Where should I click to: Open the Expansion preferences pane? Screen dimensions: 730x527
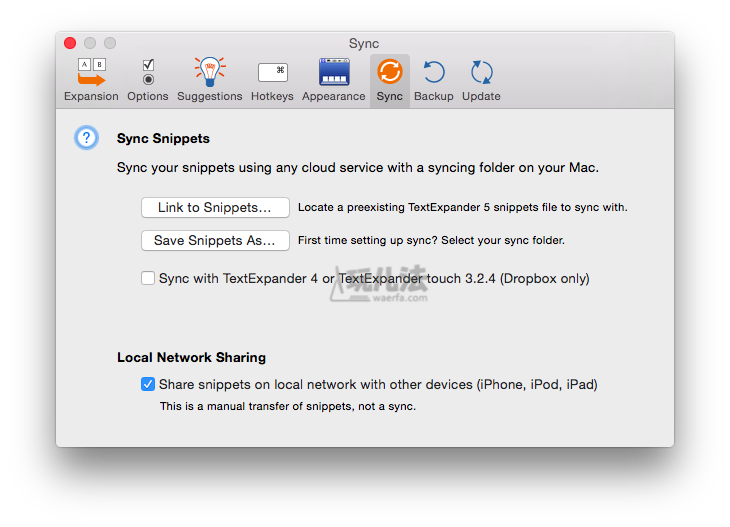click(91, 80)
